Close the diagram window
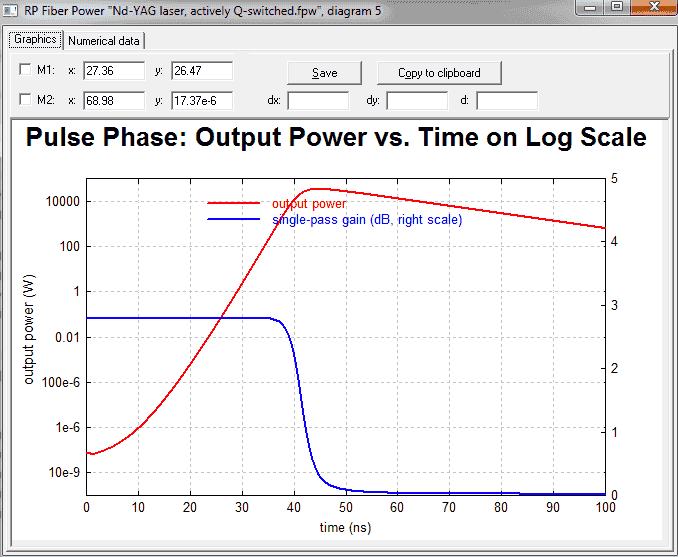The height and width of the screenshot is (557, 678). coord(654,7)
